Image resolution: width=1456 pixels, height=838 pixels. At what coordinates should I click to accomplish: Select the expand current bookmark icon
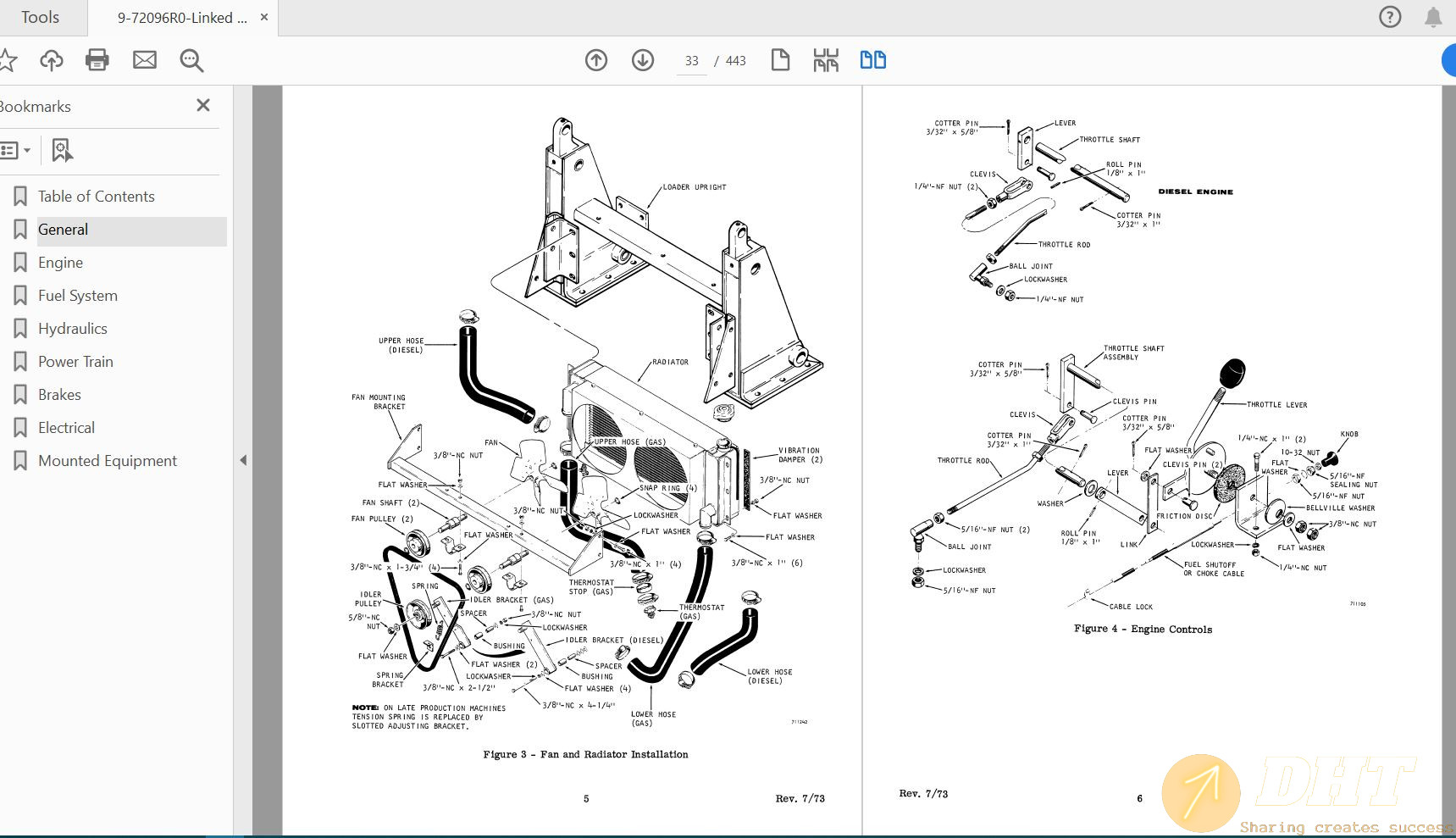click(62, 149)
